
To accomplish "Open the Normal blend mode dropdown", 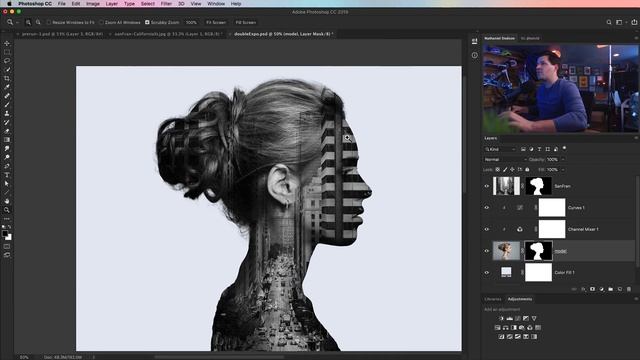I will point(505,159).
